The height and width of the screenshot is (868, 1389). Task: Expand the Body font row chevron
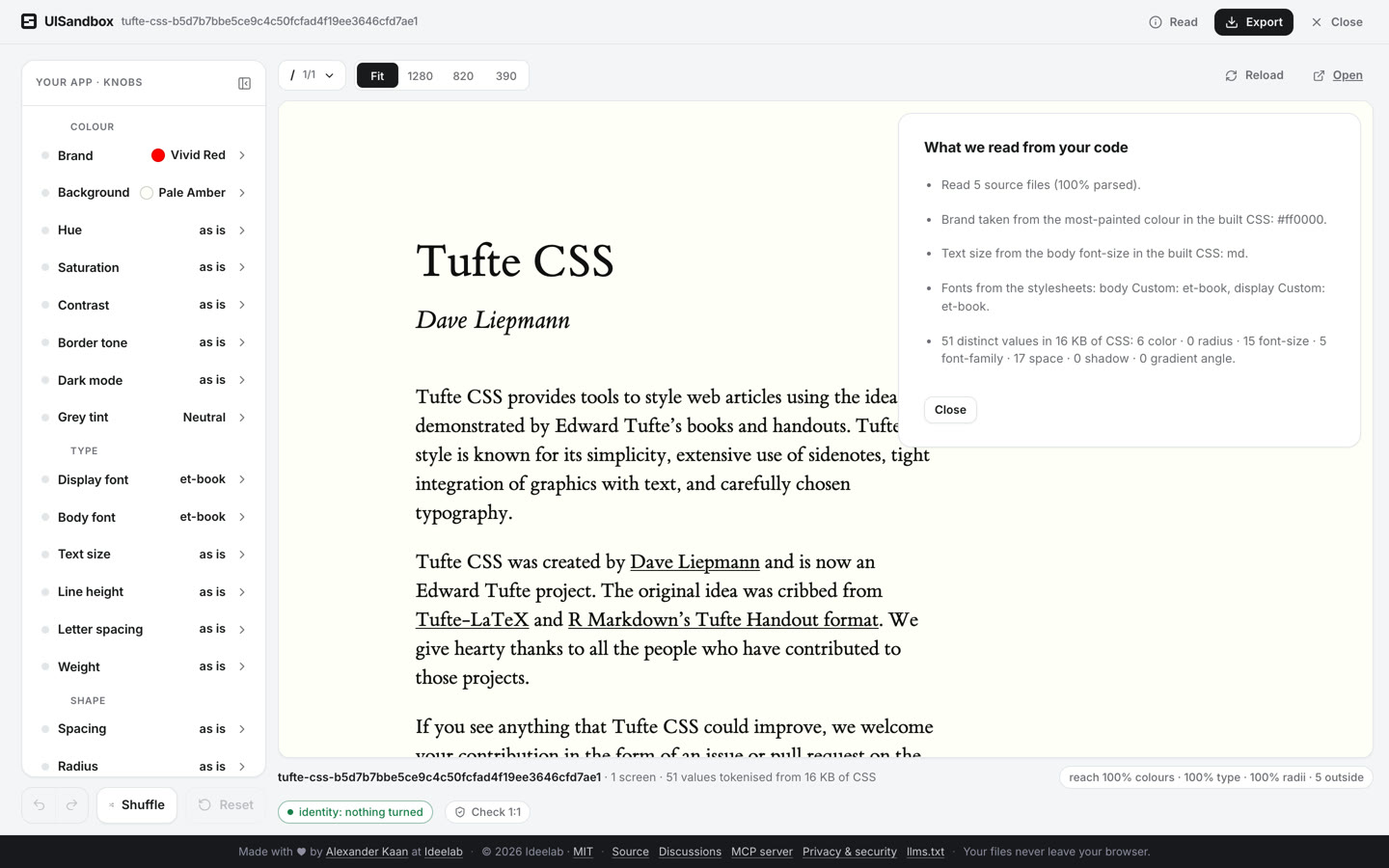pyautogui.click(x=242, y=517)
